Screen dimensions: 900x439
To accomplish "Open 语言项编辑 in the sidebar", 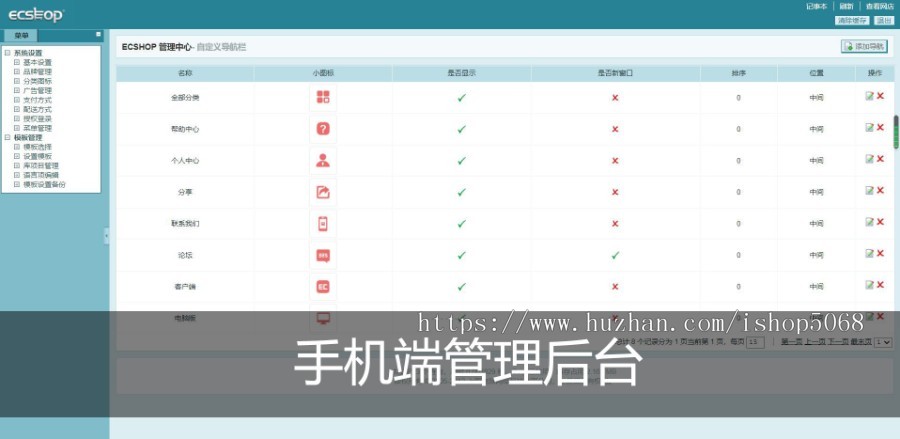I will [41, 175].
